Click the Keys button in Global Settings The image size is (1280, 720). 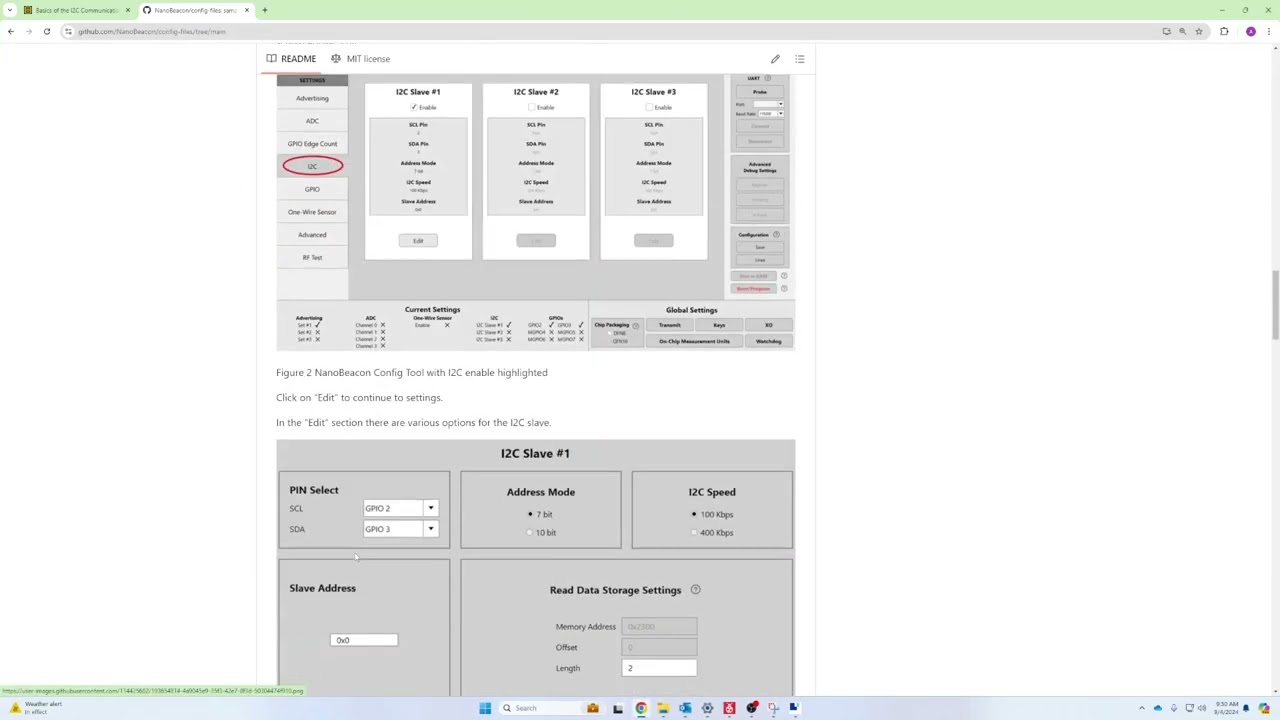tap(719, 325)
